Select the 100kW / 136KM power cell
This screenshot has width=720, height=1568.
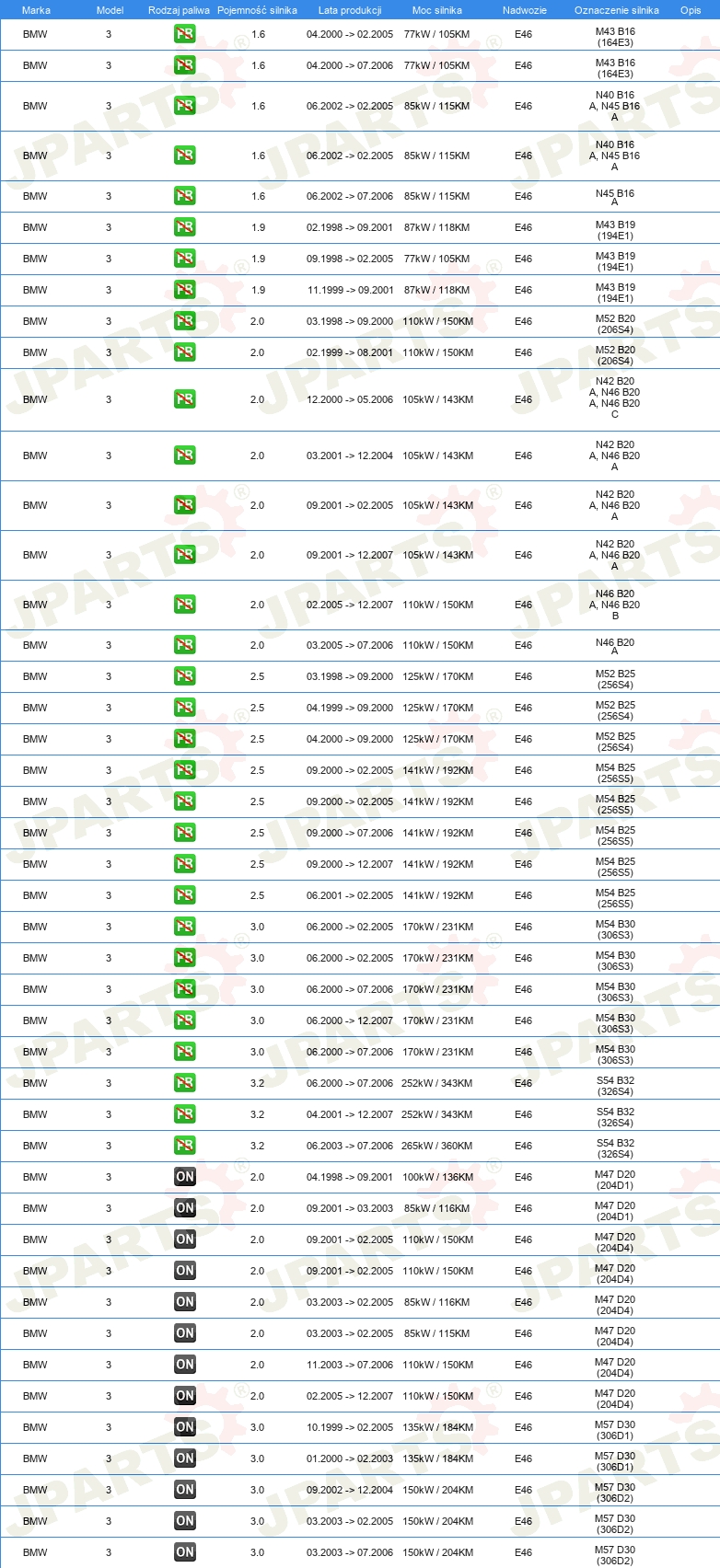[437, 1177]
